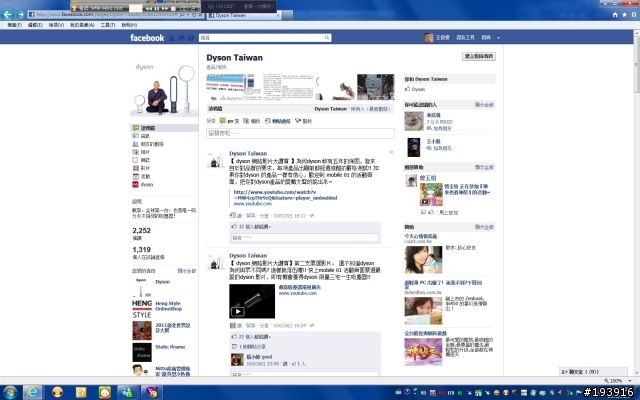Open the Facebook notifications globe icon
640x400 pixels.
click(x=191, y=38)
